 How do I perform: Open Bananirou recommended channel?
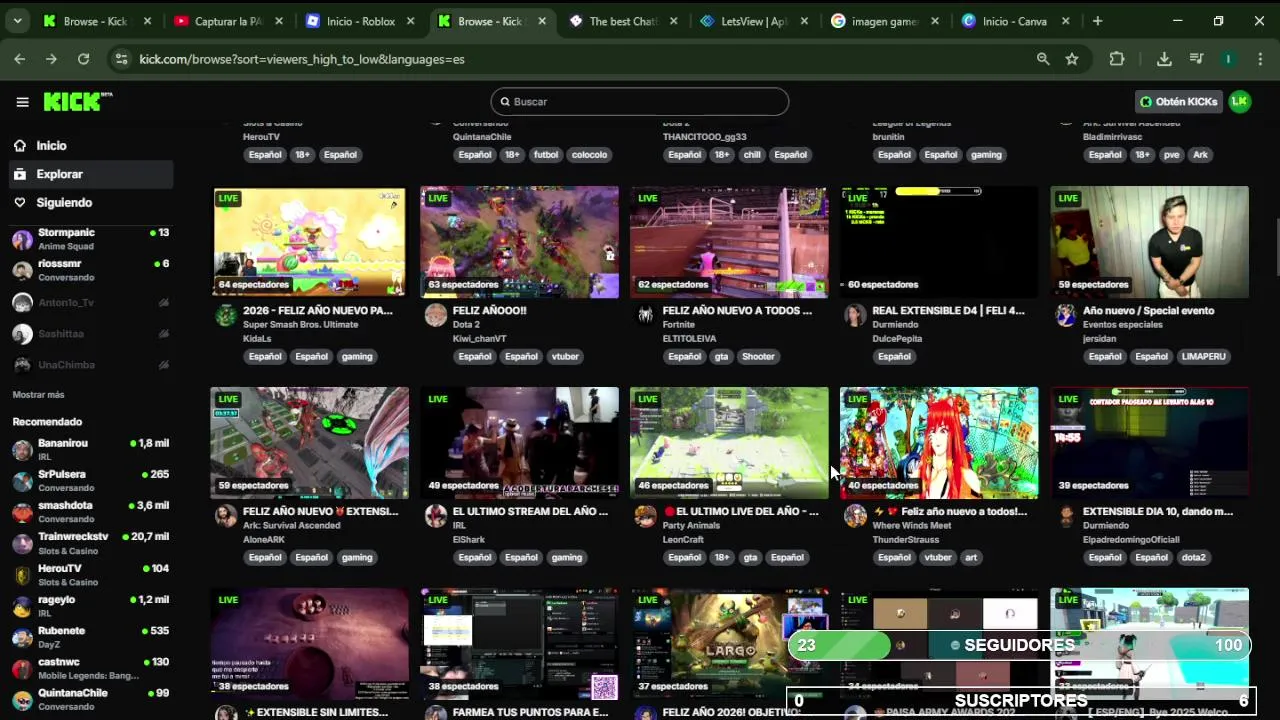tap(90, 449)
